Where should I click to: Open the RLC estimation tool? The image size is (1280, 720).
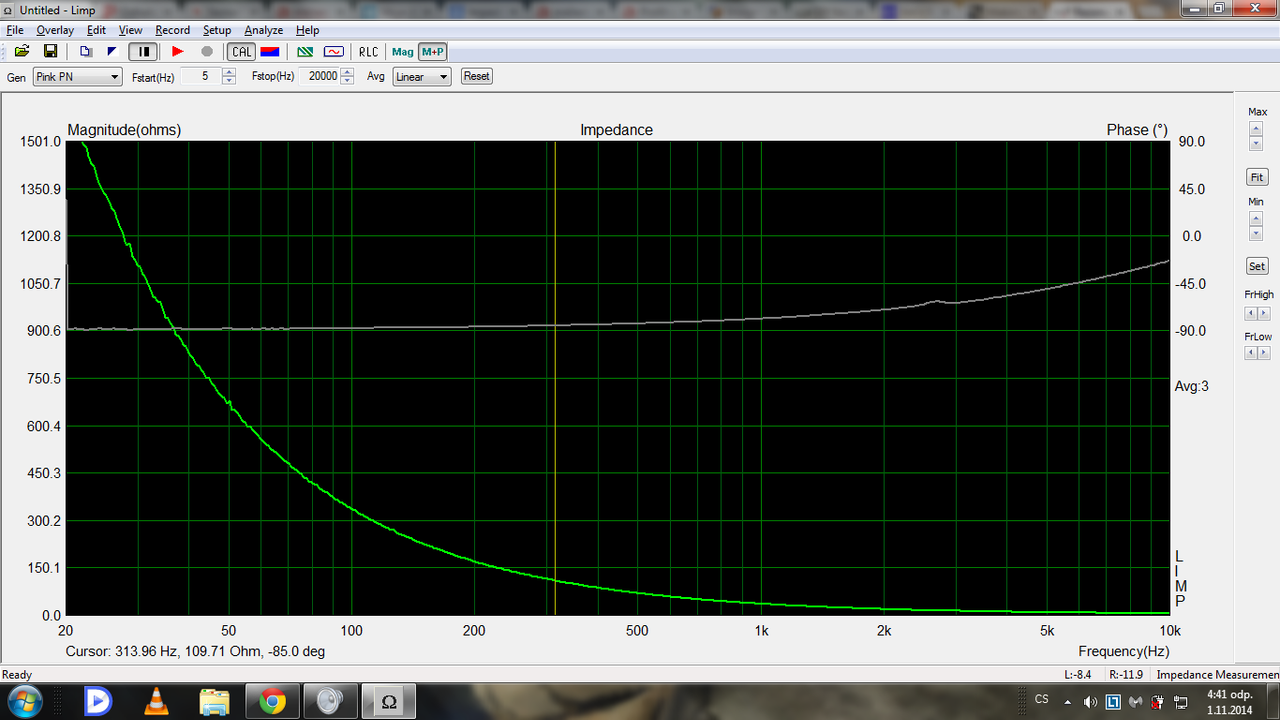[x=369, y=51]
